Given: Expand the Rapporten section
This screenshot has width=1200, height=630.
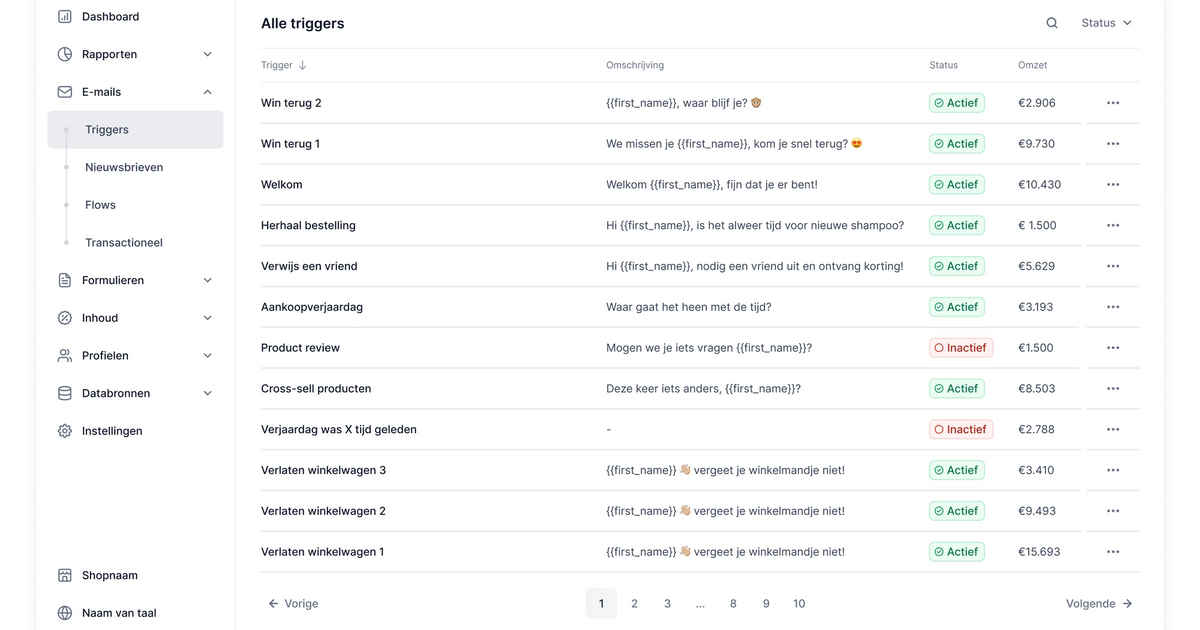Looking at the screenshot, I should (207, 54).
